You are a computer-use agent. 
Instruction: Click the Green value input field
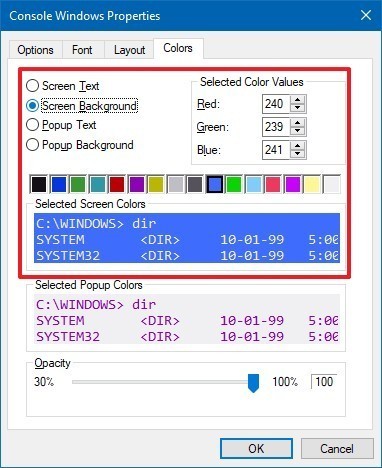click(276, 127)
